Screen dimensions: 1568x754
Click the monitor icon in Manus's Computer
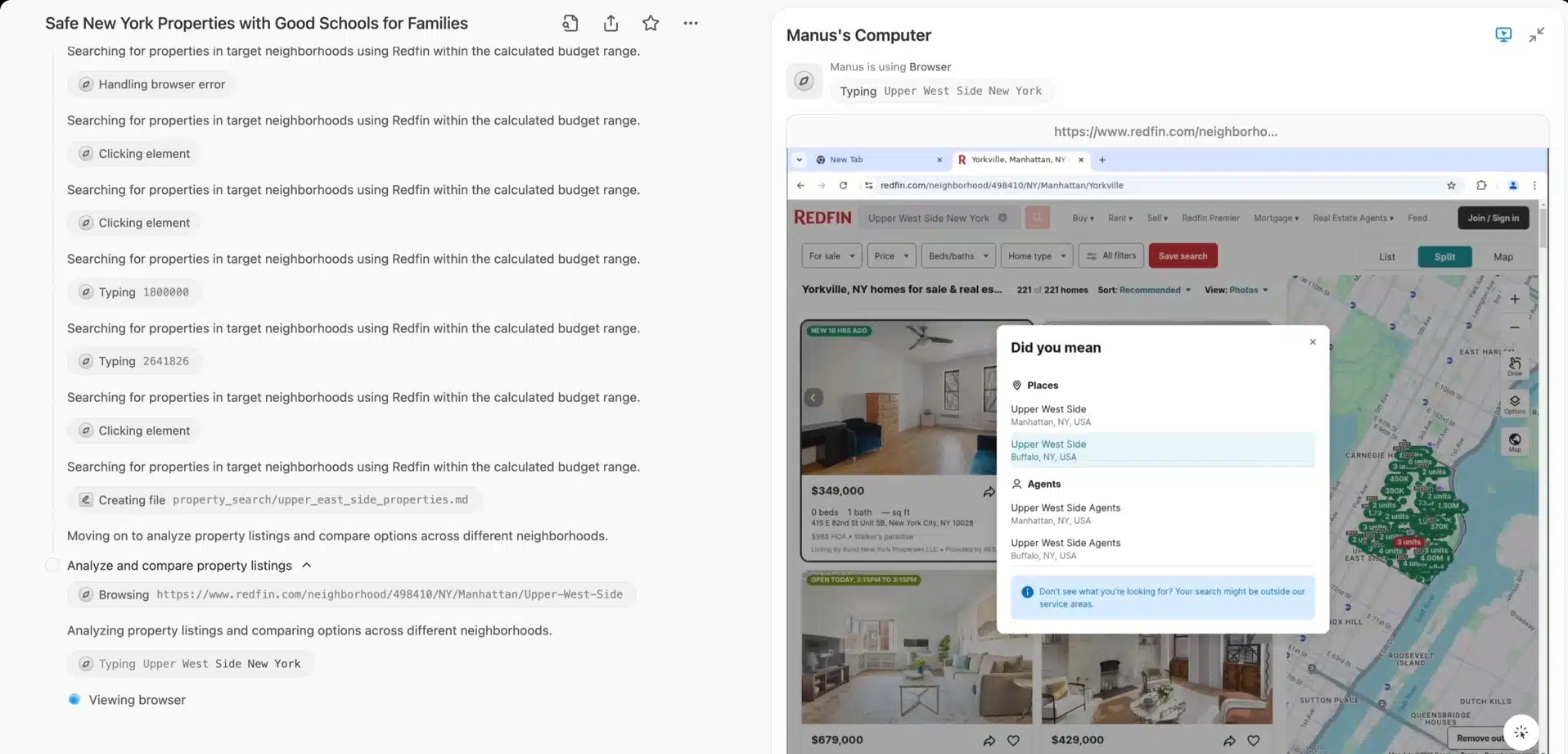click(1503, 34)
